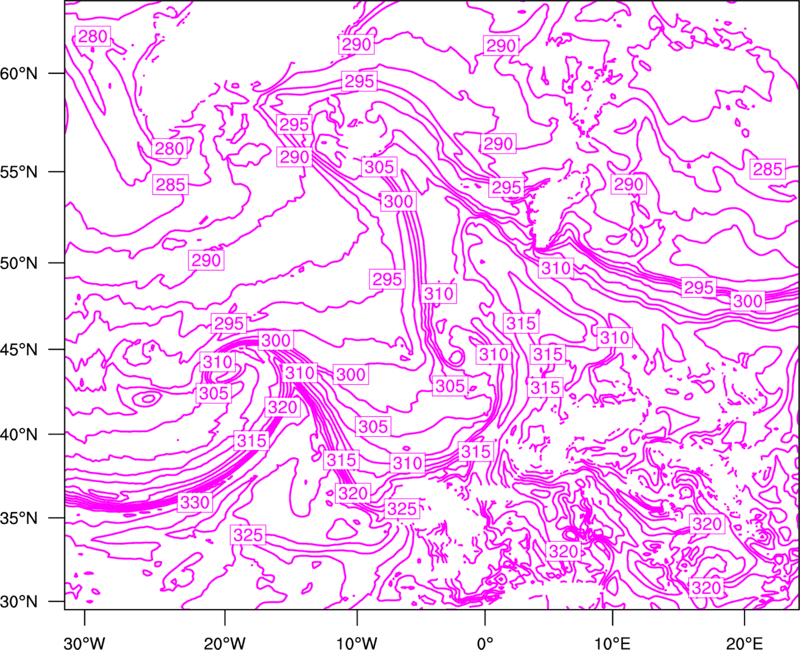The image size is (800, 650).
Task: Click the 35°N latitude axis label
Action: point(19,518)
